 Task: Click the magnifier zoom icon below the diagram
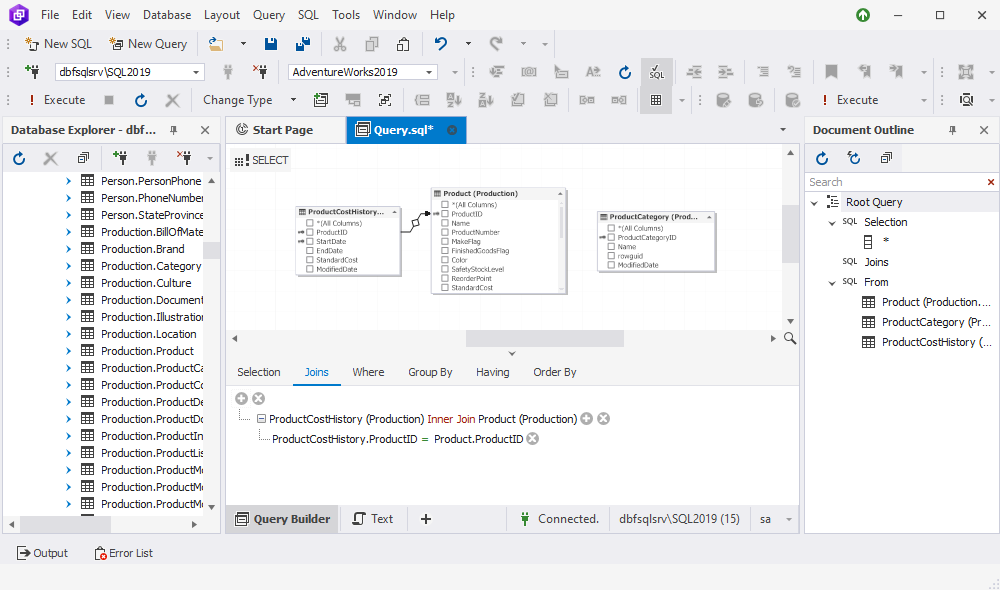coord(790,339)
